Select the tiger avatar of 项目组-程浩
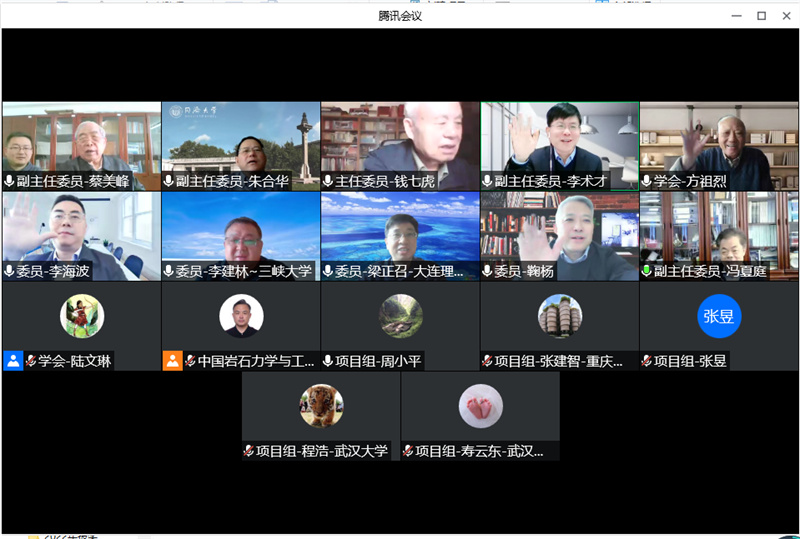The image size is (800, 539). point(321,406)
